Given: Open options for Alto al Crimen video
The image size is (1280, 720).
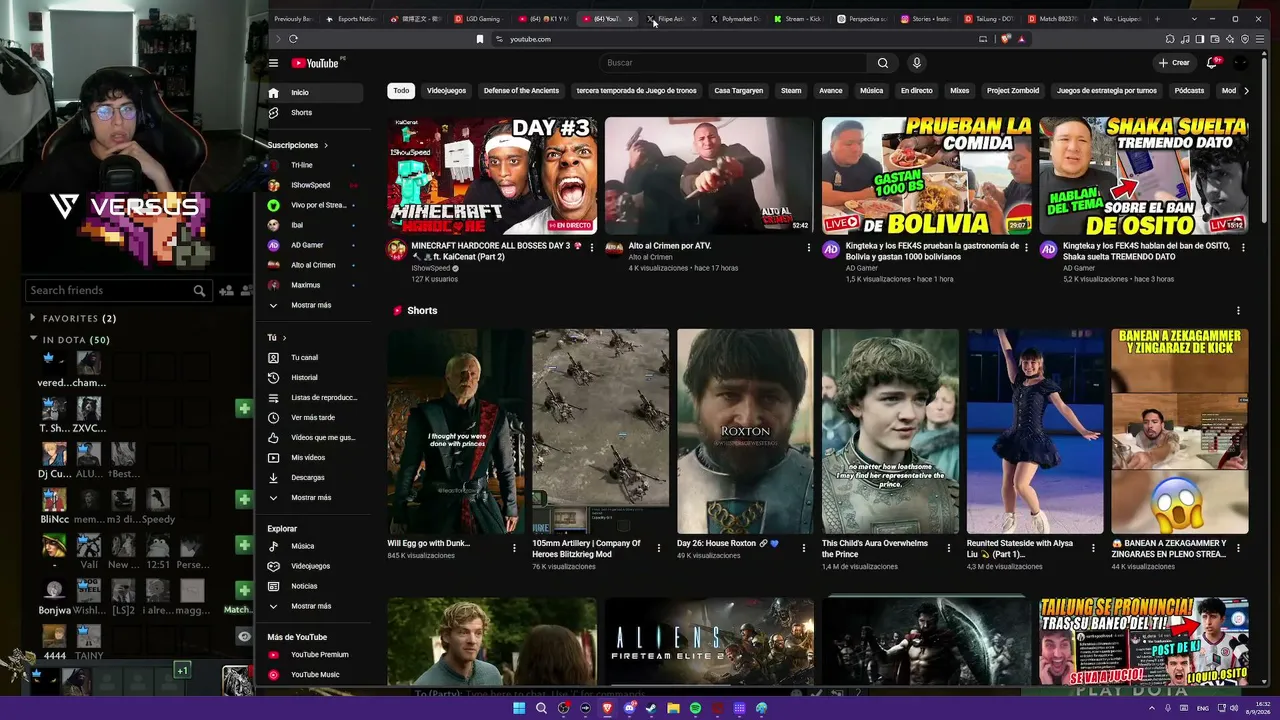Looking at the screenshot, I should click(808, 247).
